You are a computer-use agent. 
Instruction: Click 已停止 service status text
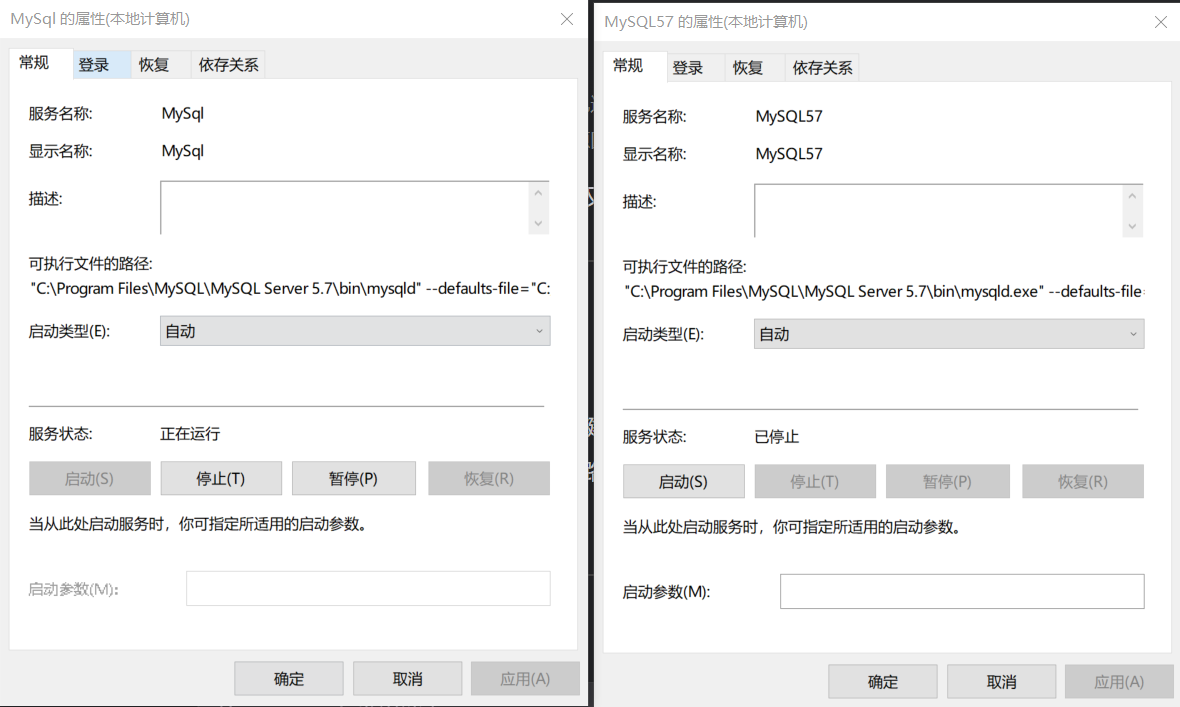[777, 437]
